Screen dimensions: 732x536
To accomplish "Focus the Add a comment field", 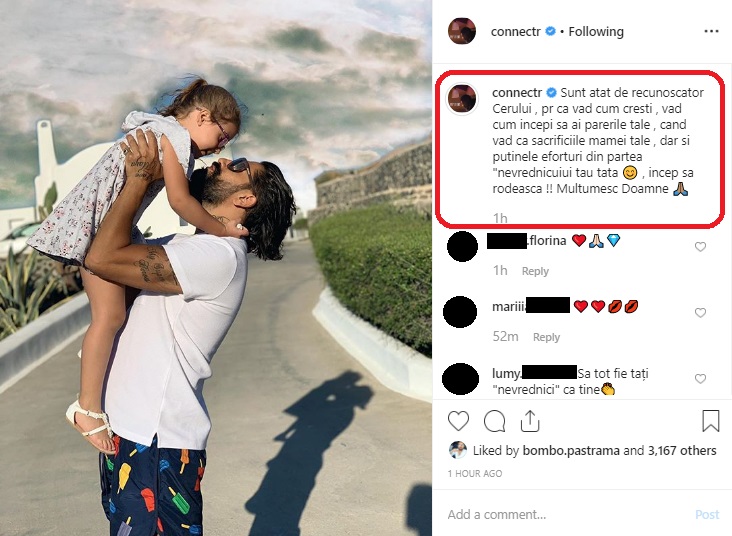I will pos(565,514).
